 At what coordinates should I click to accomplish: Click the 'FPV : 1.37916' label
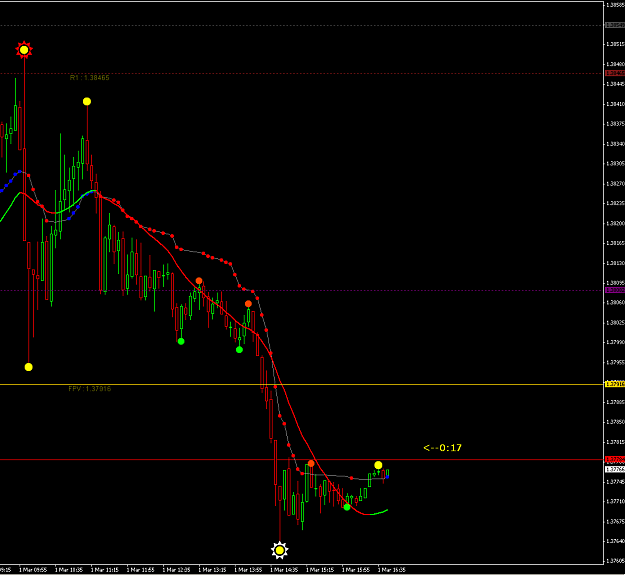click(90, 389)
